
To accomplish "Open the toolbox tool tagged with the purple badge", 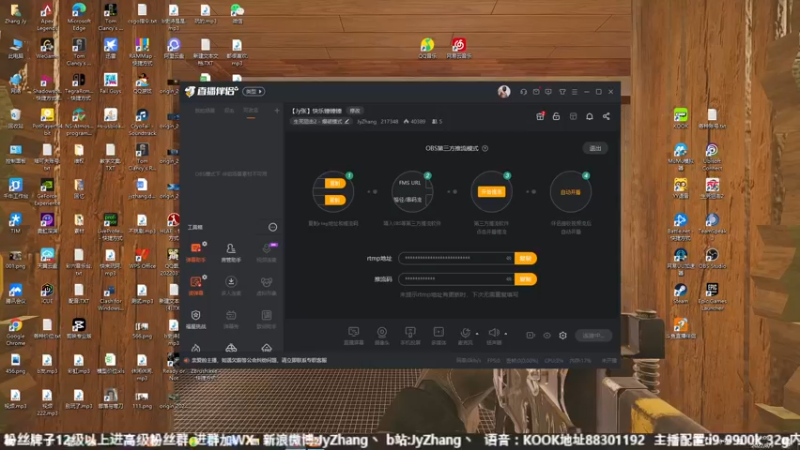I will 266,252.
